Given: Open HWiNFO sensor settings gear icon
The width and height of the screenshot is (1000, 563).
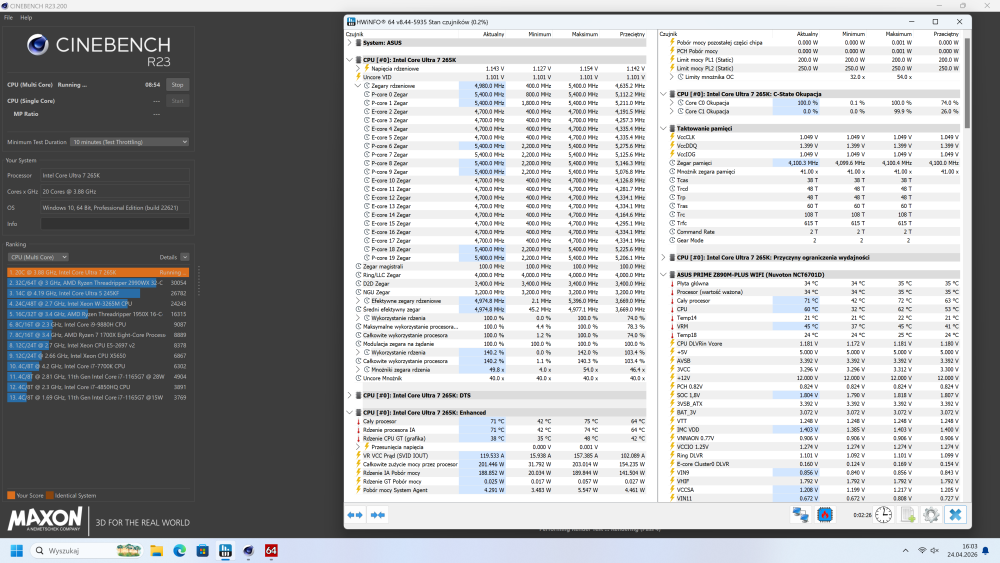Looking at the screenshot, I should [x=931, y=515].
